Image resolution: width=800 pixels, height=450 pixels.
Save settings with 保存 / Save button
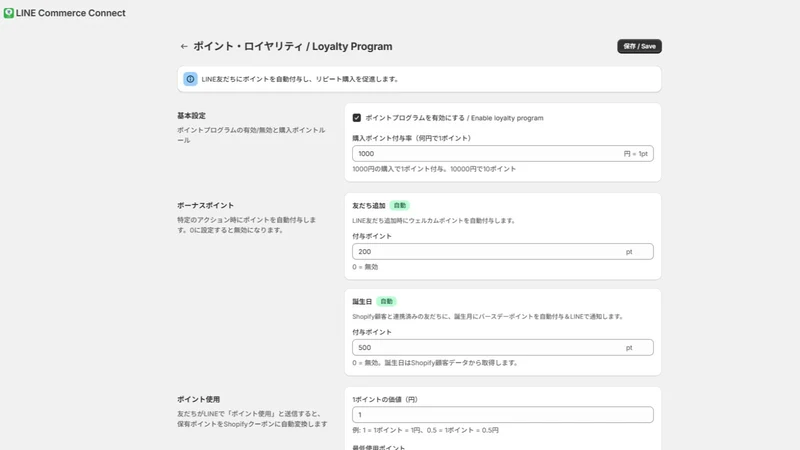639,46
